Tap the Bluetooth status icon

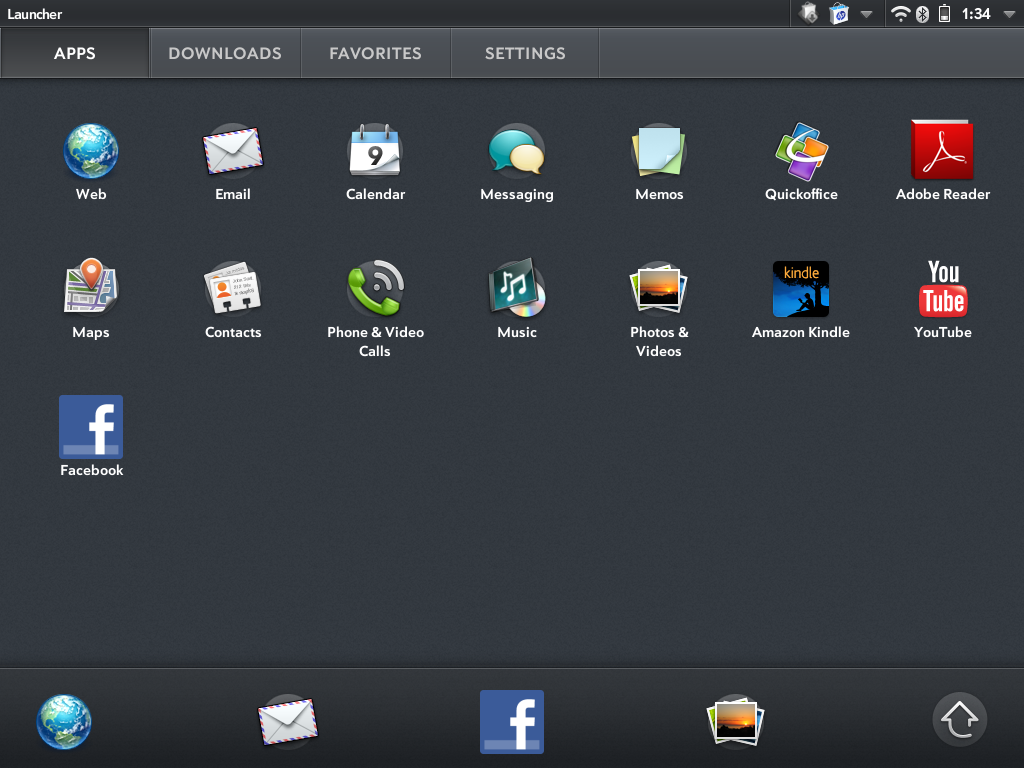pyautogui.click(x=922, y=14)
